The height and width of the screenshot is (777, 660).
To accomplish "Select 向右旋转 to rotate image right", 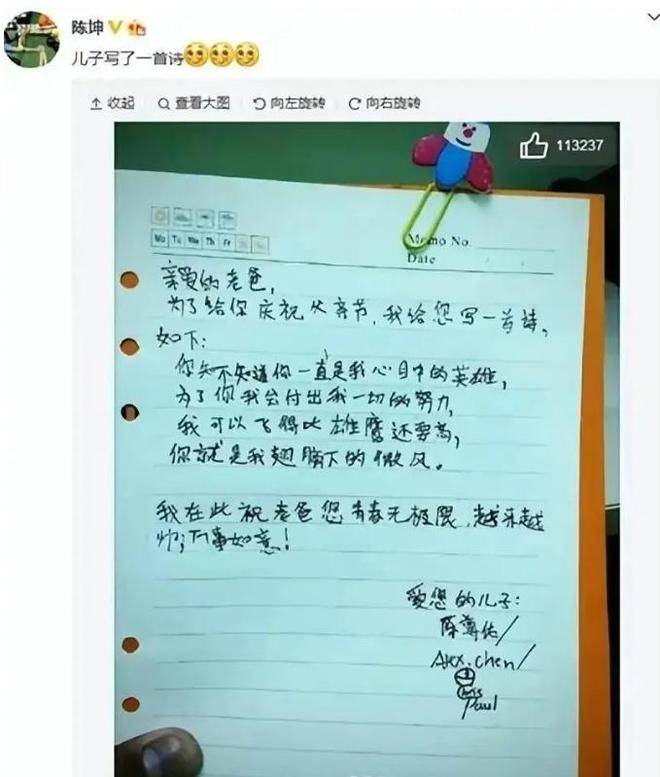I will (393, 103).
